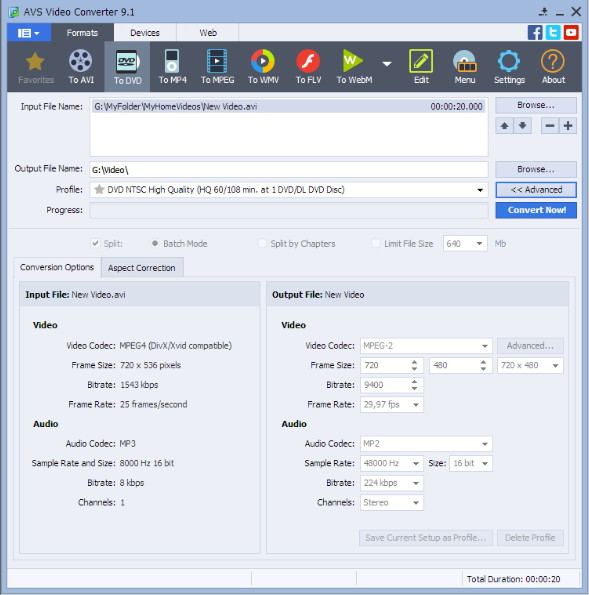Click the pin-to-tray arrow in title bar
Viewport: 589px width, 595px height.
point(543,12)
